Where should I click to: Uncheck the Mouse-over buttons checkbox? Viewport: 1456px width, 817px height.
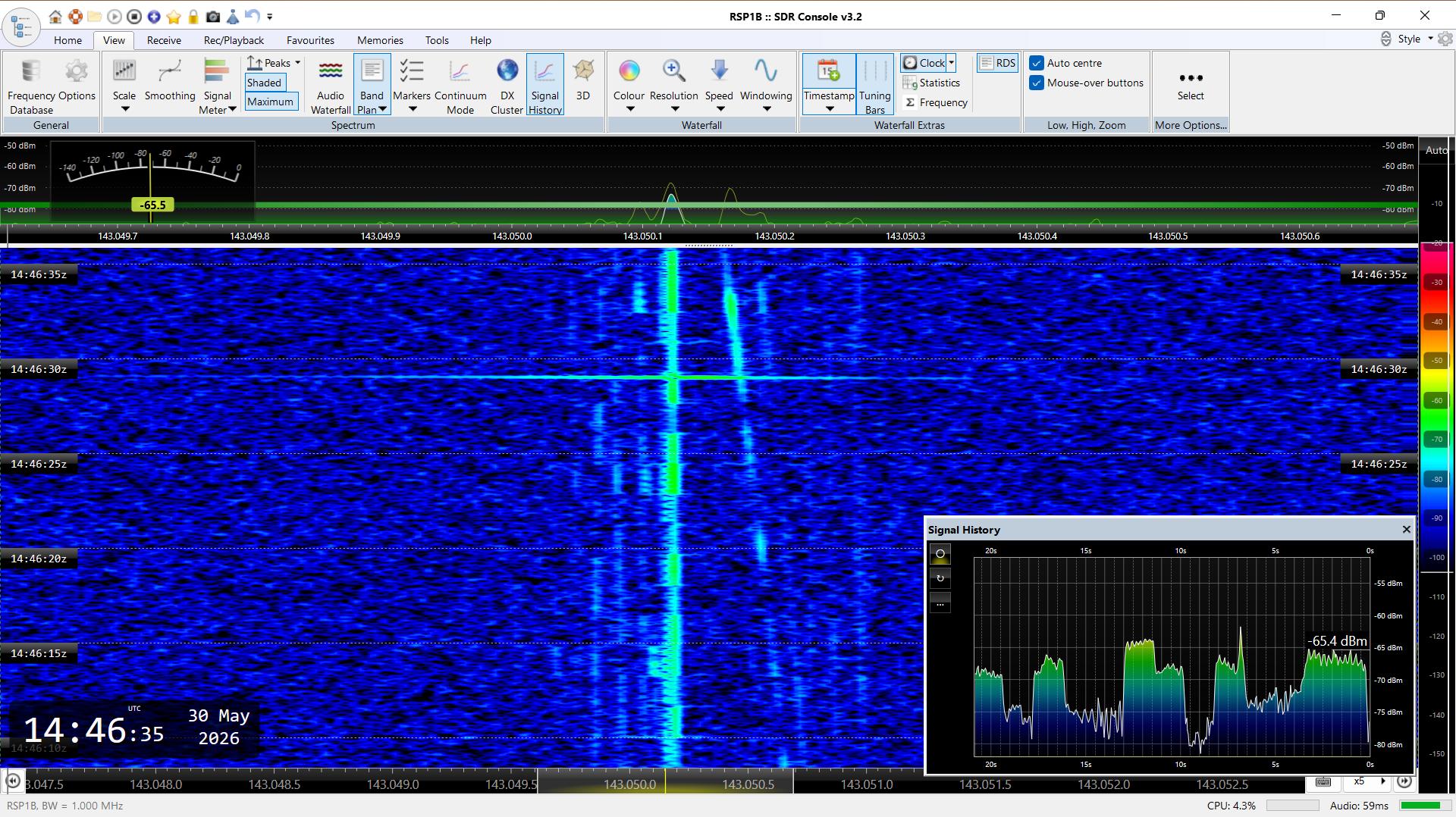coord(1037,83)
